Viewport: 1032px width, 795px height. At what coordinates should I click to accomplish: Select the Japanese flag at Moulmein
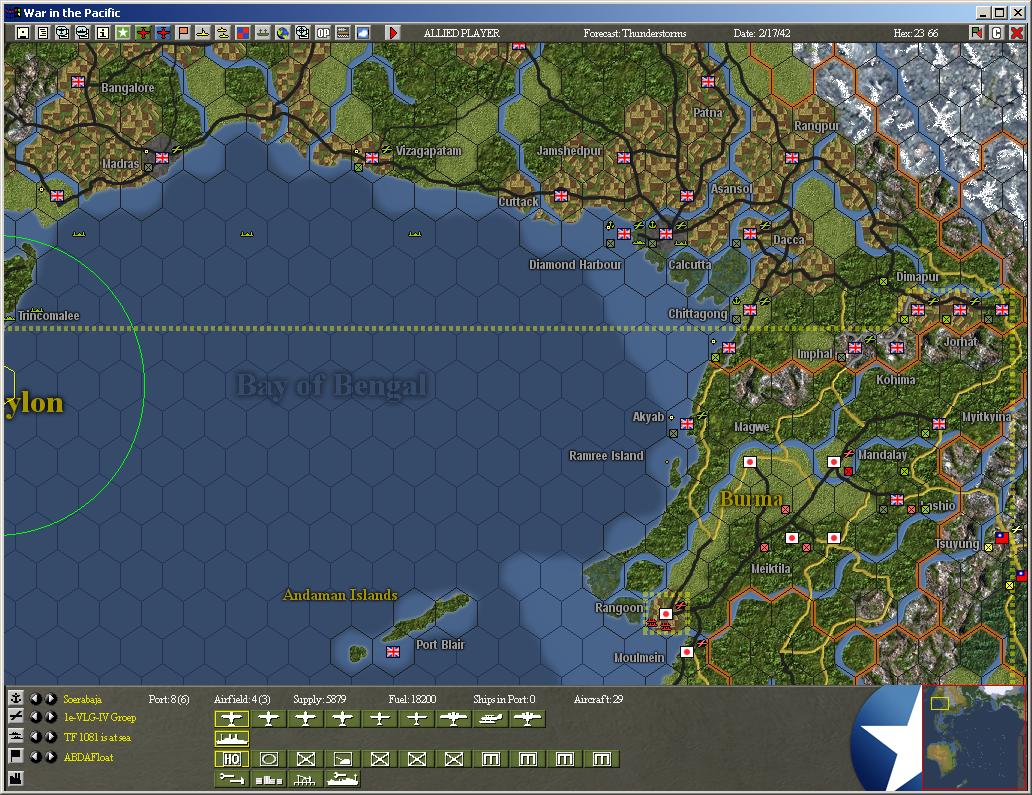[x=686, y=652]
